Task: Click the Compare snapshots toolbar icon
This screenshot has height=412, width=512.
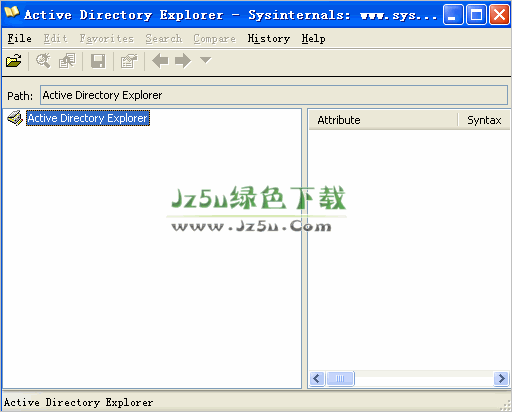Action: pos(67,61)
